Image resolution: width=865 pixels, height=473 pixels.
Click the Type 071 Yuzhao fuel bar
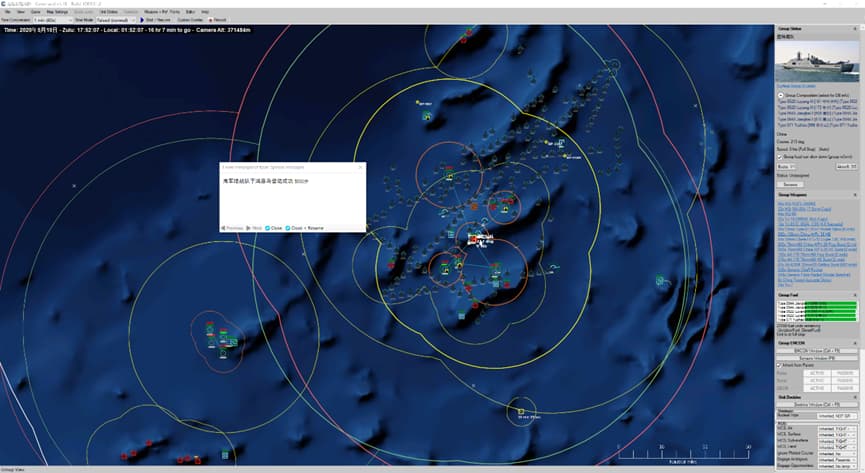click(830, 320)
